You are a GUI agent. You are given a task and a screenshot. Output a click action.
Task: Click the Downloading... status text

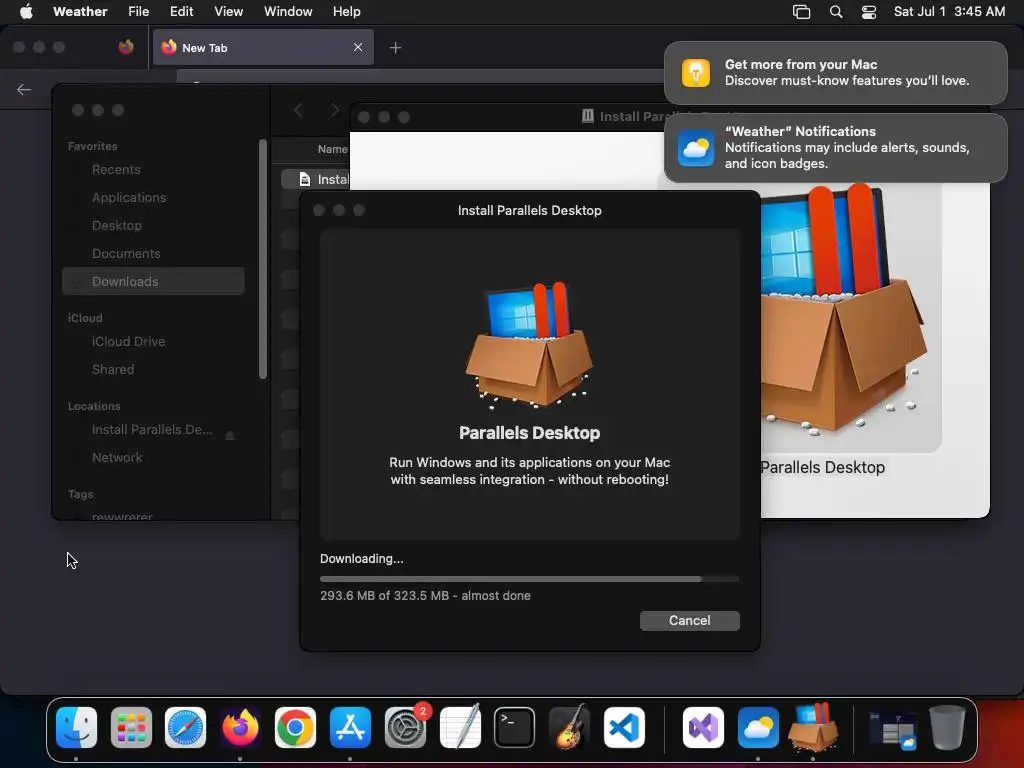point(362,559)
